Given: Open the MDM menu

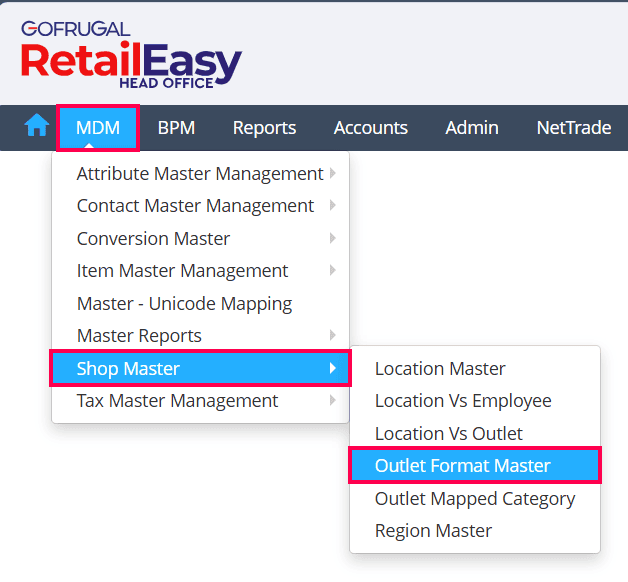Looking at the screenshot, I should point(98,128).
